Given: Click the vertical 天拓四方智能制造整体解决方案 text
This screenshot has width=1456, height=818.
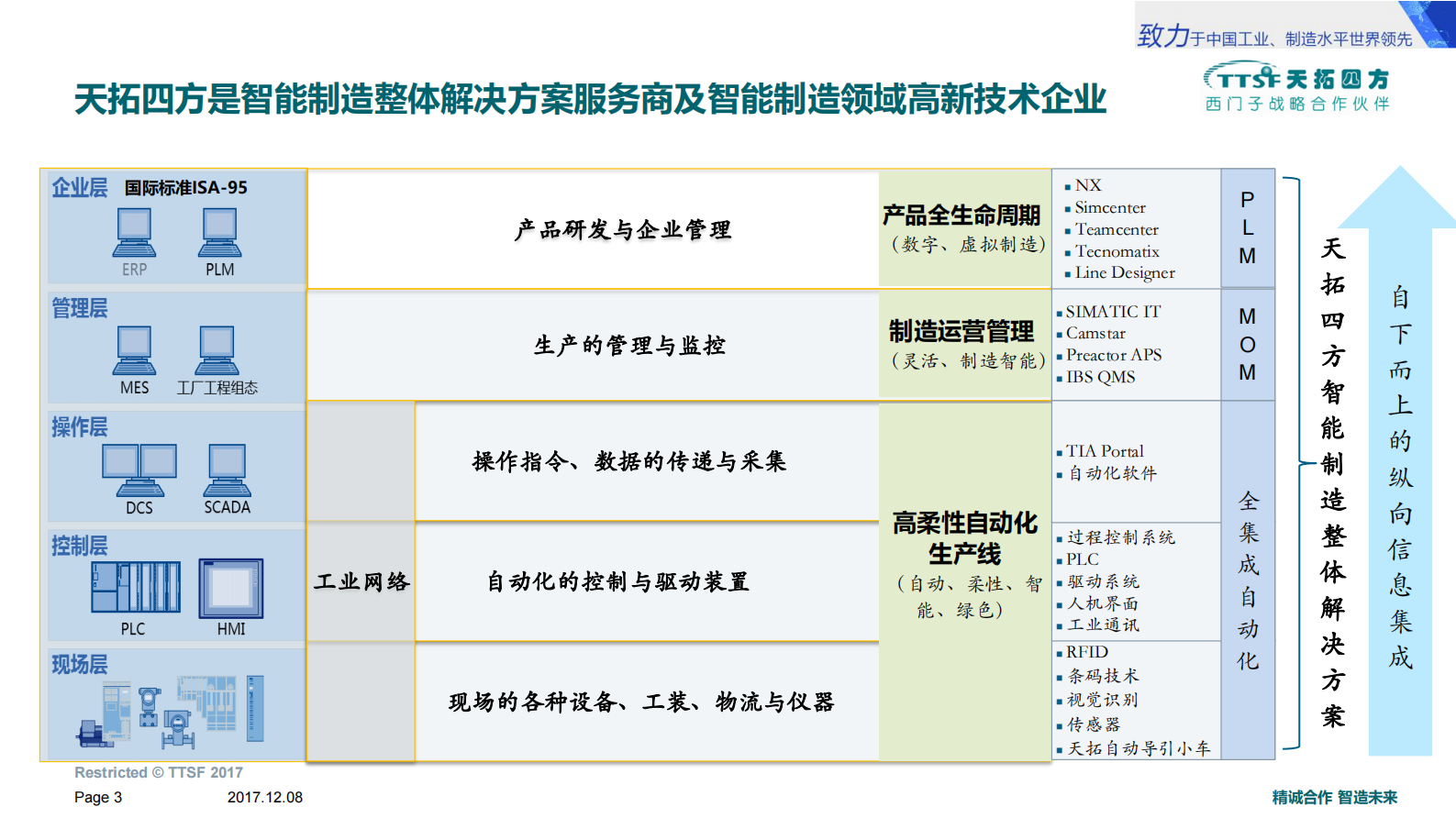Looking at the screenshot, I should click(1333, 481).
